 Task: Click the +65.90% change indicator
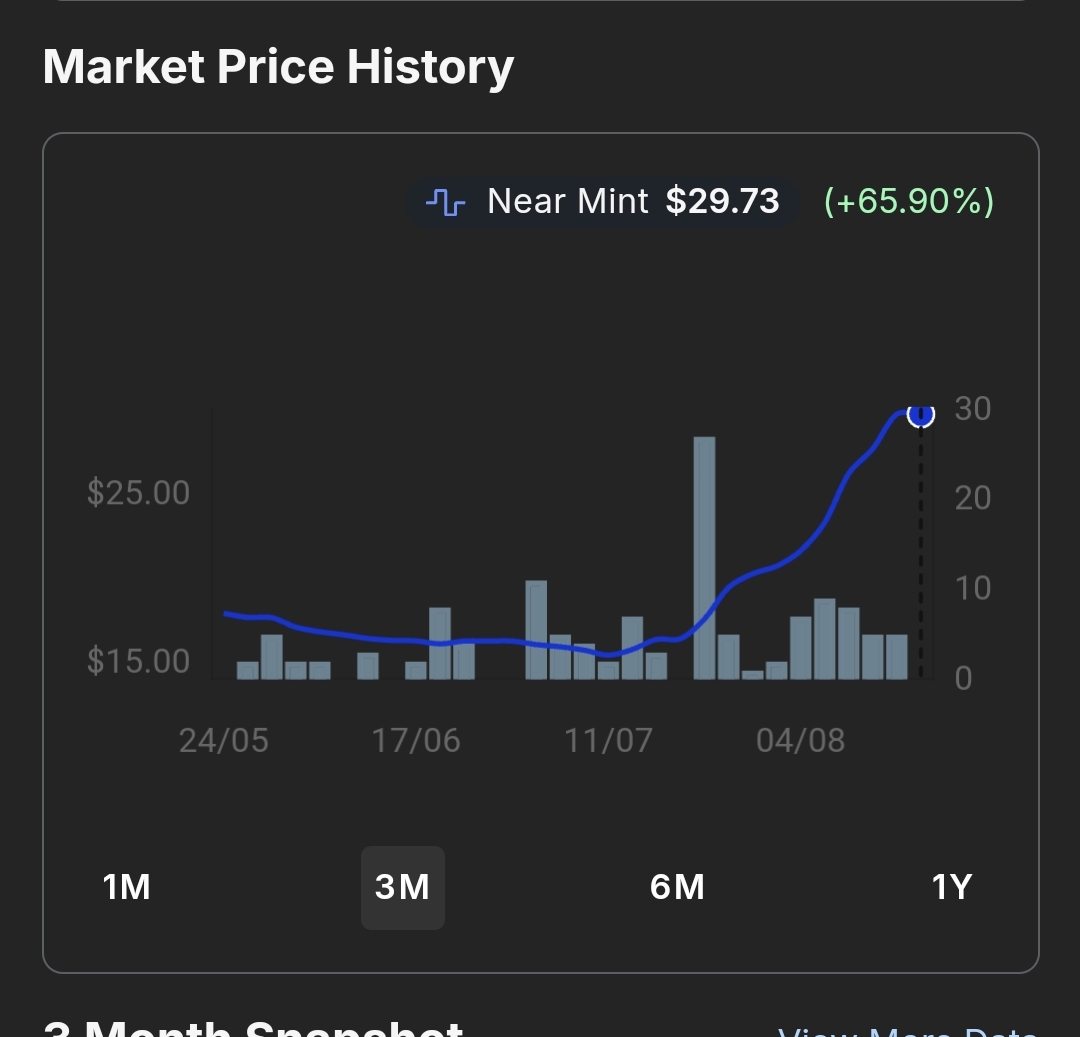908,202
